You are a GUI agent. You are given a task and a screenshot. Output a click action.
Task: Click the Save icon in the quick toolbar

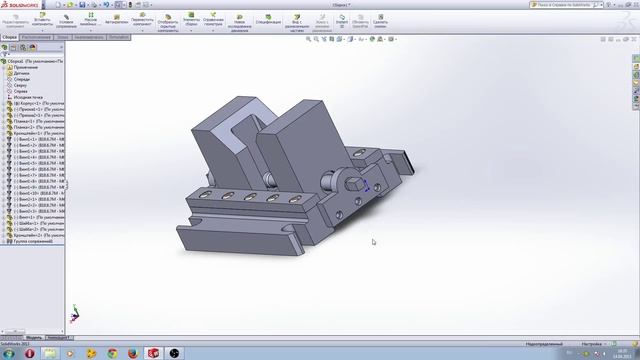[82, 5]
